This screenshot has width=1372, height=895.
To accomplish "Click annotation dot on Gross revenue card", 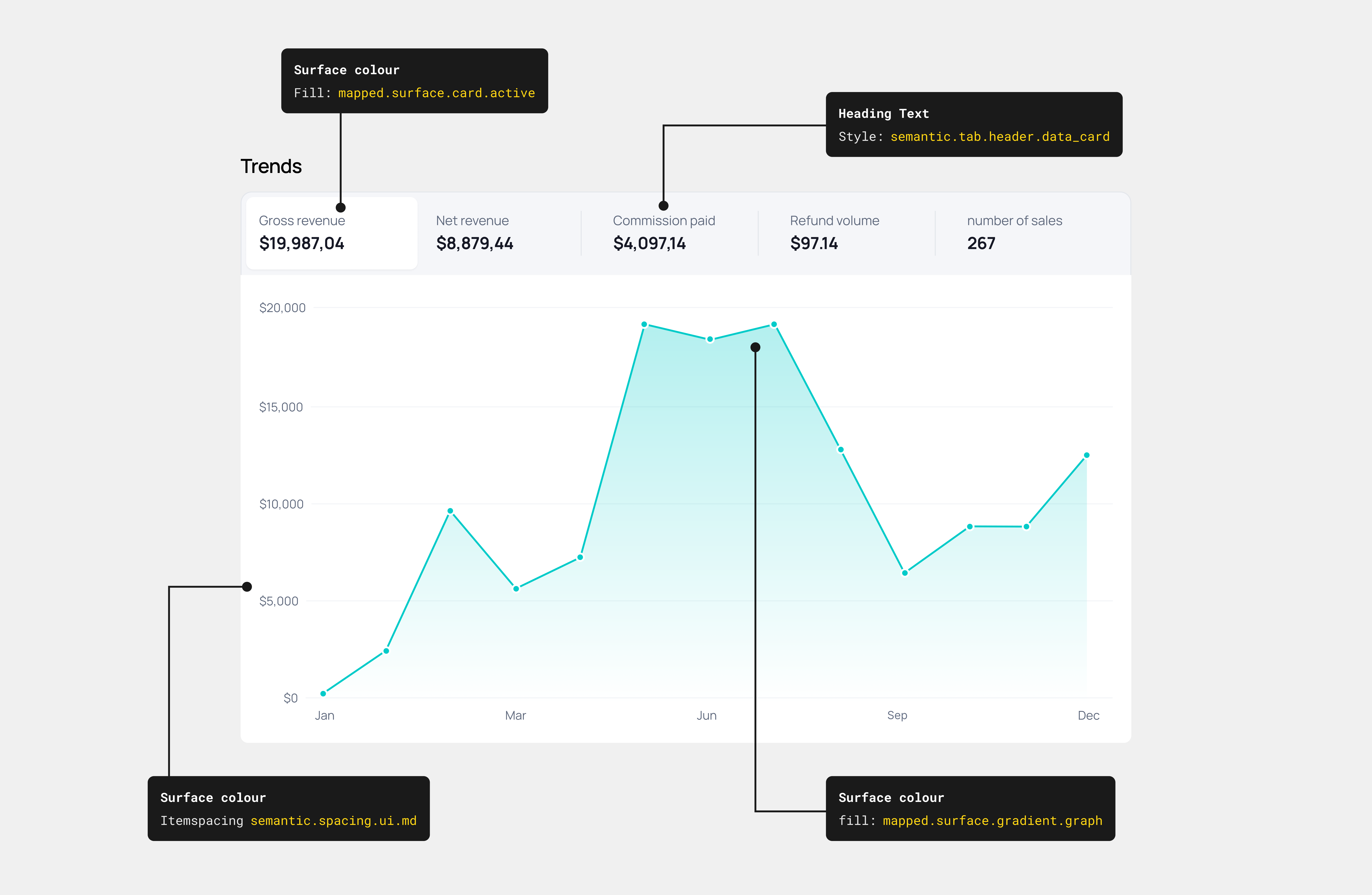I will [341, 208].
